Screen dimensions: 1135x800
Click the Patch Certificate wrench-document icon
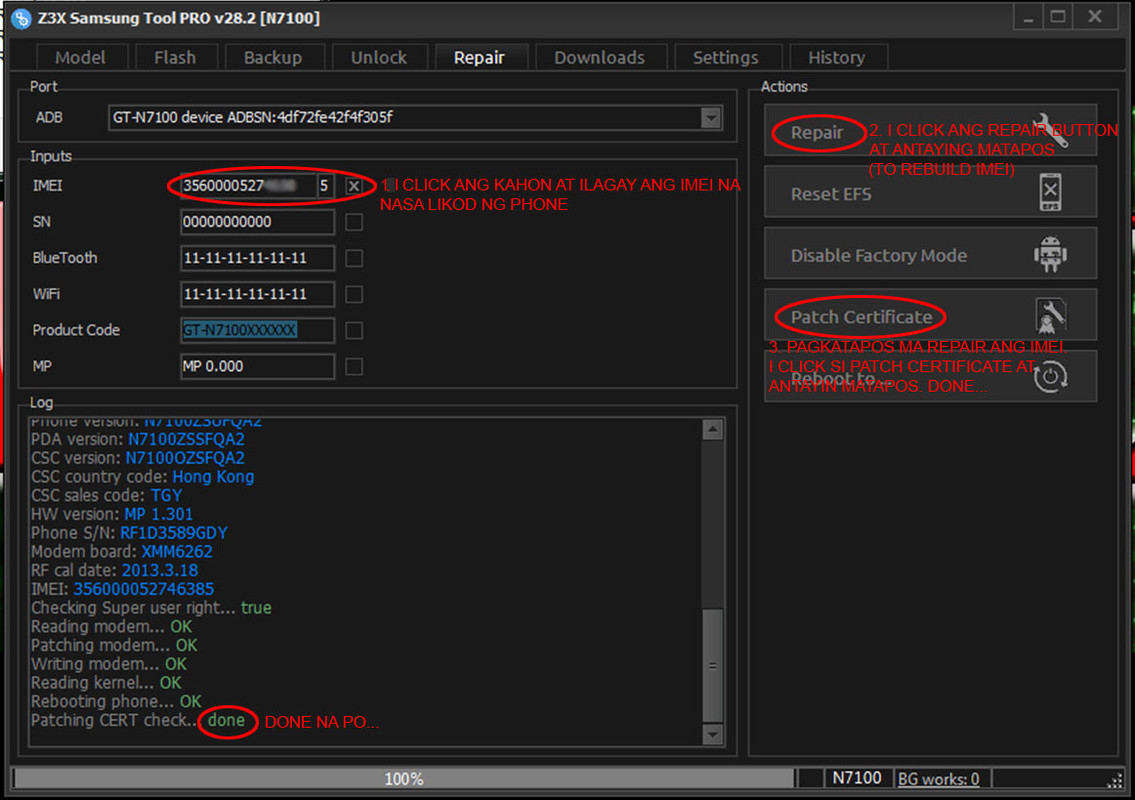tap(1050, 316)
